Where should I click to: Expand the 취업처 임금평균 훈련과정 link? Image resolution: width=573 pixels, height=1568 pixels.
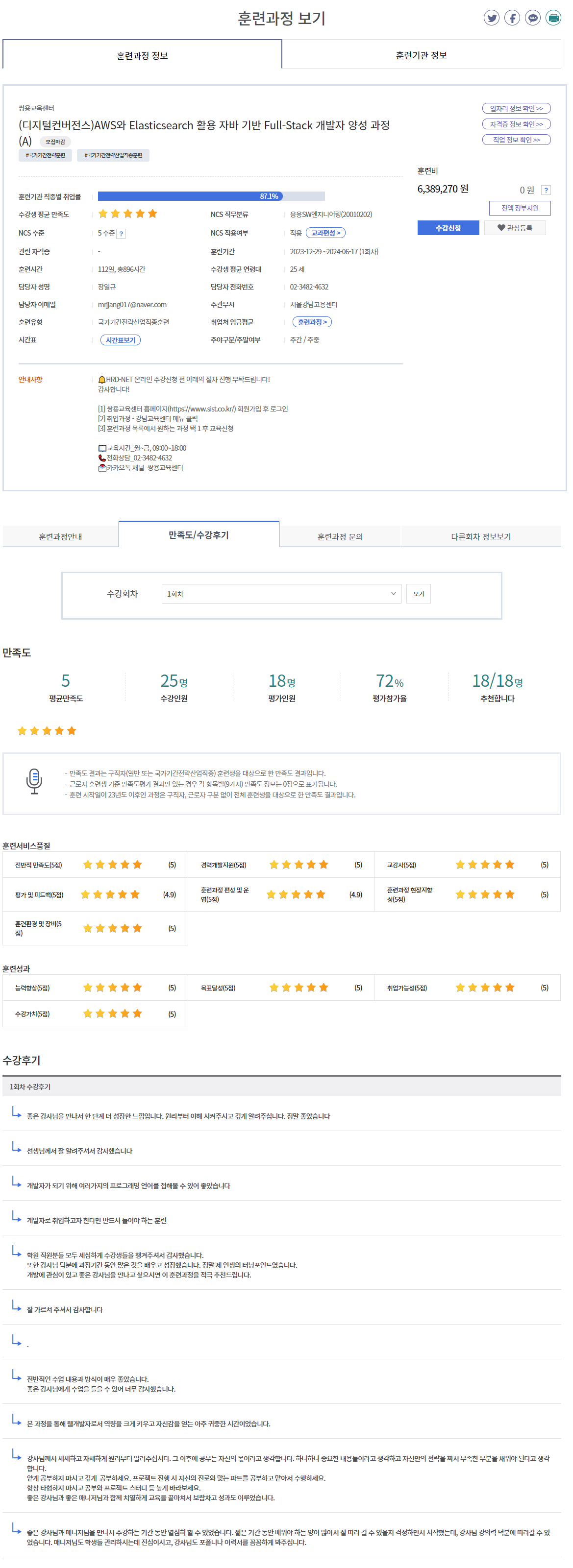[312, 322]
